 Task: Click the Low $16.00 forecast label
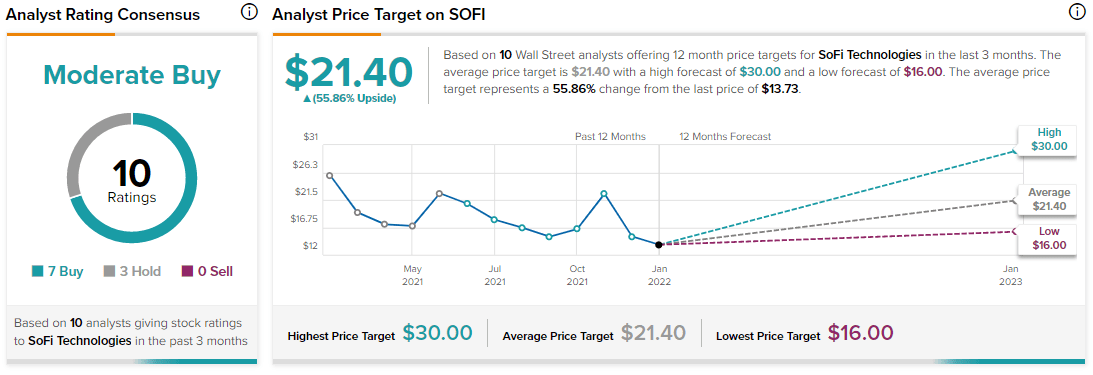[1049, 238]
